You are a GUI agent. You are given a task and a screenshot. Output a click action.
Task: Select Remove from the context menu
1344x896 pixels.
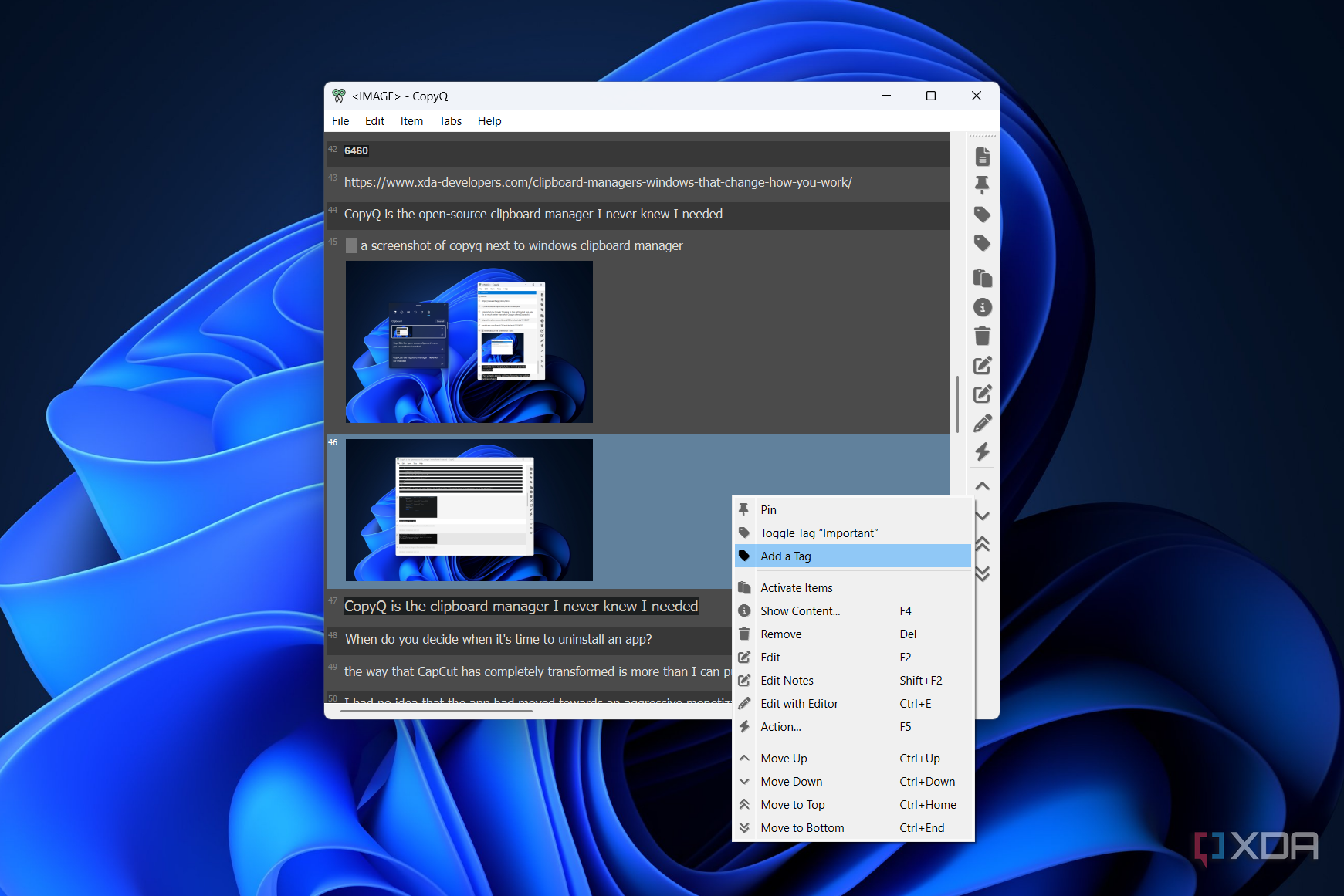[853, 634]
